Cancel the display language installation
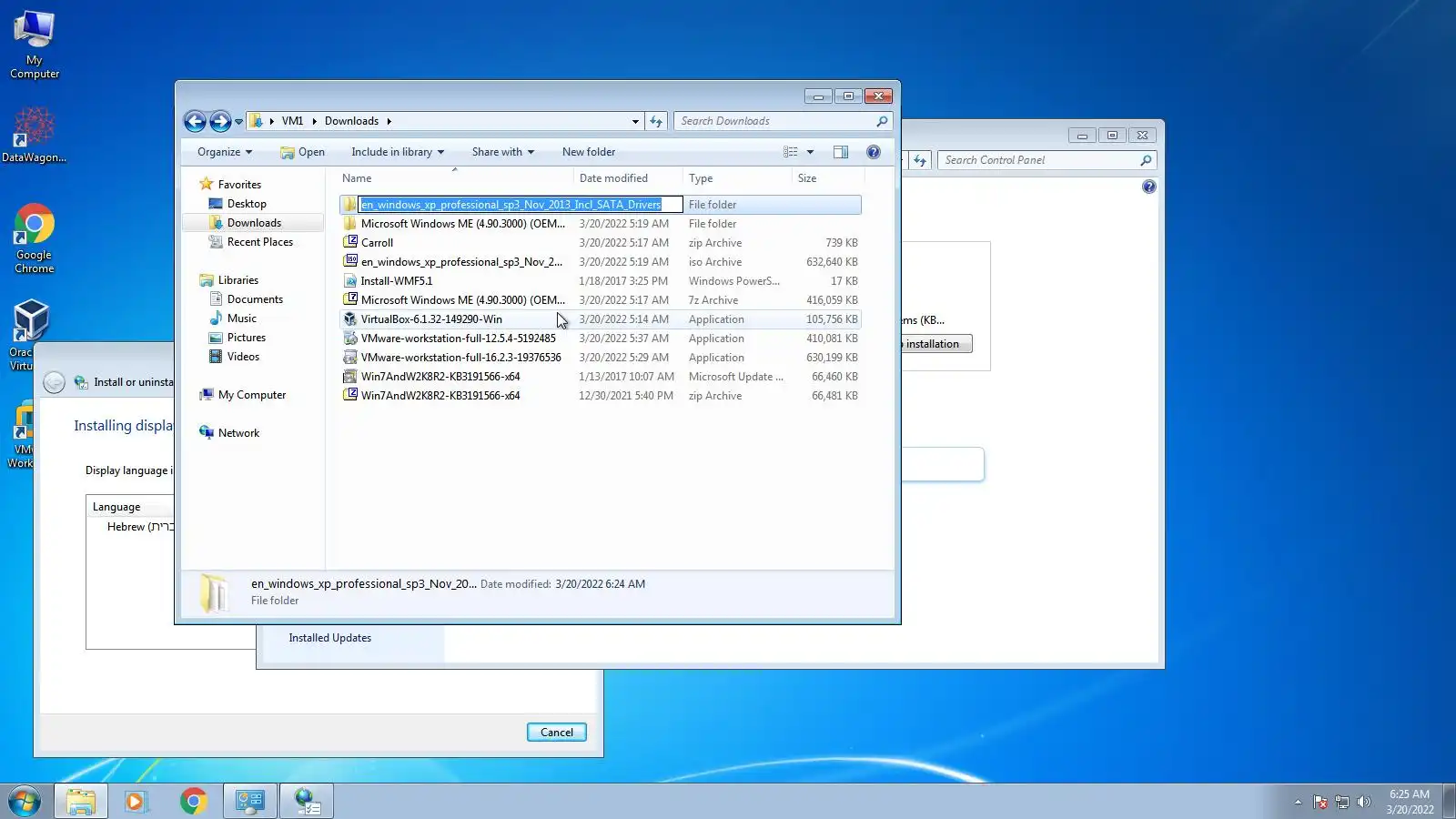Image resolution: width=1456 pixels, height=819 pixels. [x=557, y=733]
